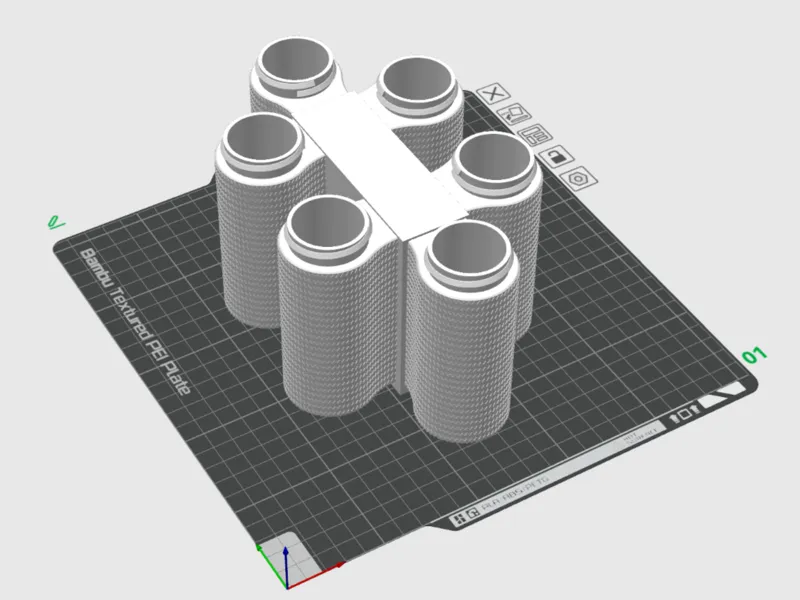Arrange objects using the plate layout icon
Viewport: 800px width, 600px height.
pyautogui.click(x=535, y=135)
